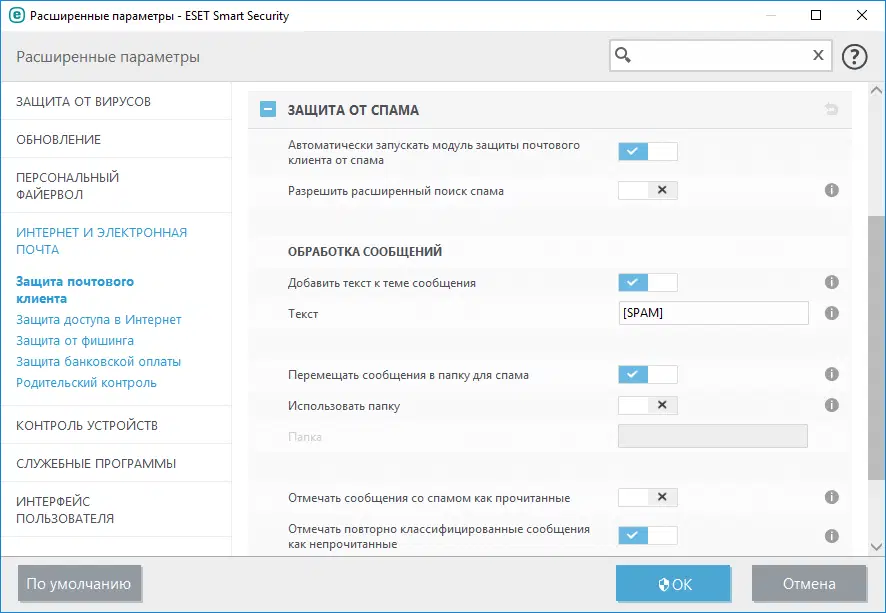
Task: Confirm settings with the OK button
Action: 673,583
